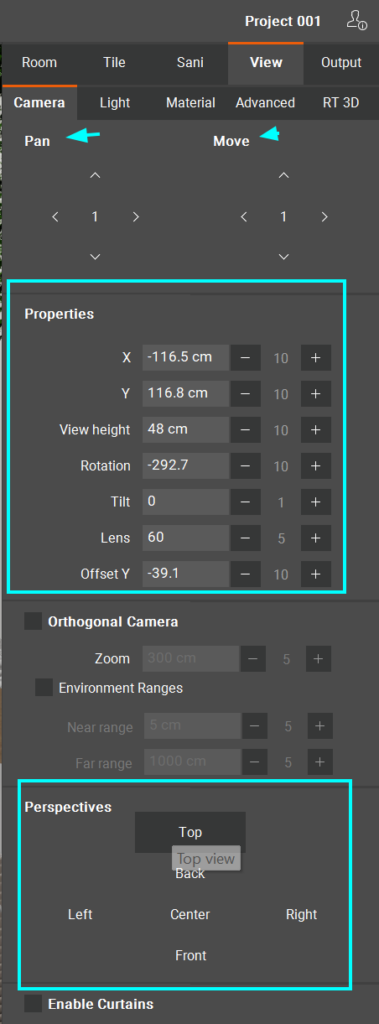
Task: Open the Tile tab
Action: pyautogui.click(x=114, y=63)
